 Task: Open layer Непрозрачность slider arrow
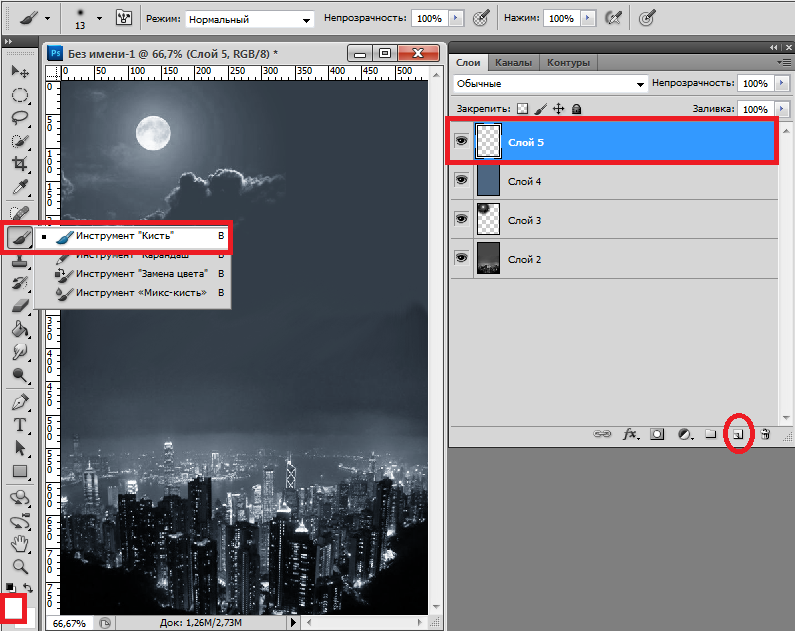click(782, 83)
